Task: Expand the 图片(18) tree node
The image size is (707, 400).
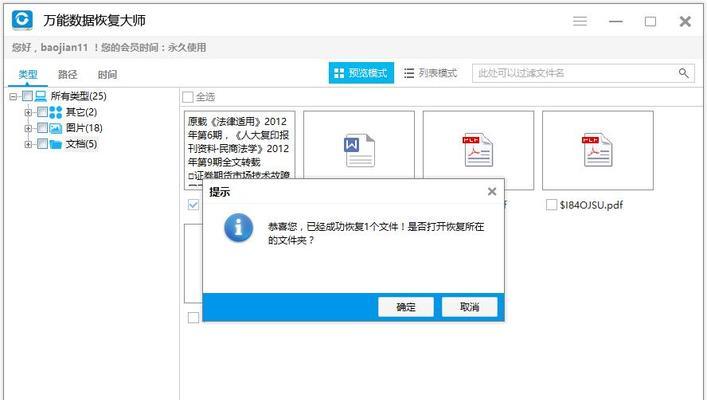Action: [x=28, y=129]
